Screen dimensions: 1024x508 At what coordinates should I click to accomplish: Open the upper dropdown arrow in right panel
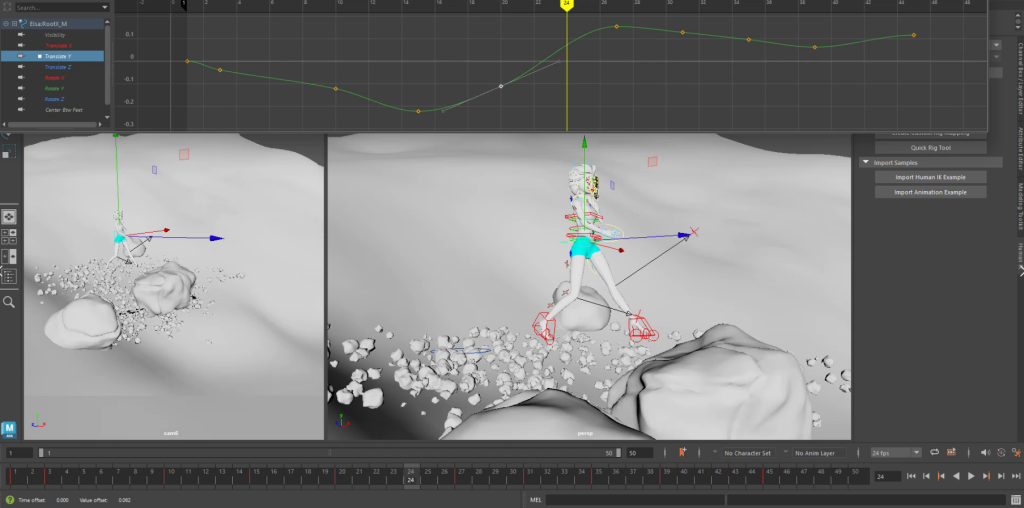997,45
